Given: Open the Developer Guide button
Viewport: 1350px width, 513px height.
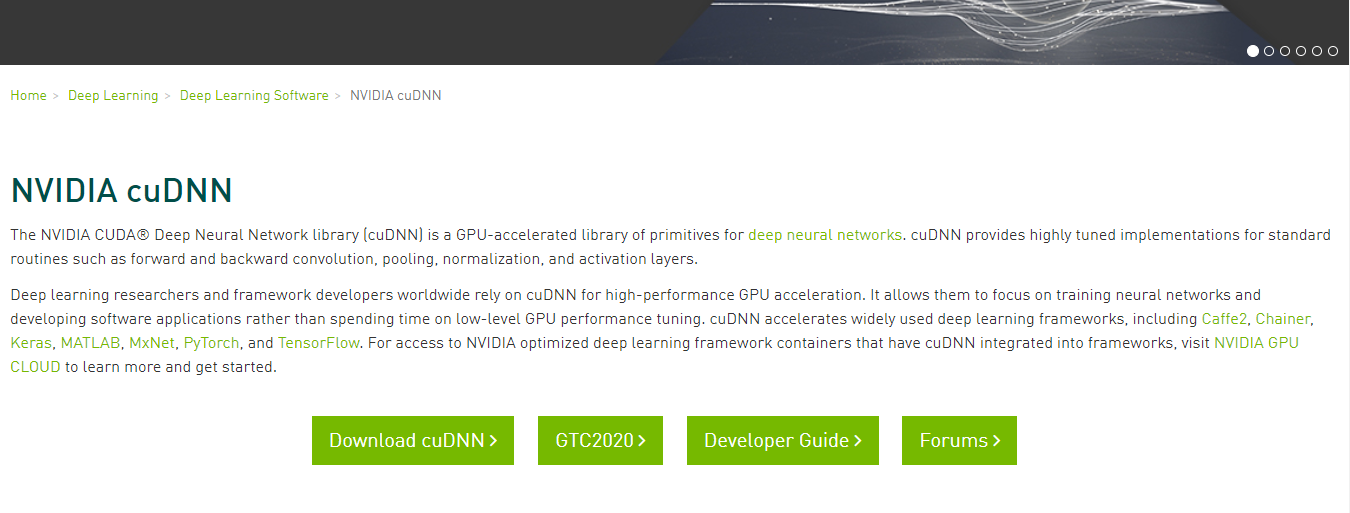Looking at the screenshot, I should [x=783, y=441].
